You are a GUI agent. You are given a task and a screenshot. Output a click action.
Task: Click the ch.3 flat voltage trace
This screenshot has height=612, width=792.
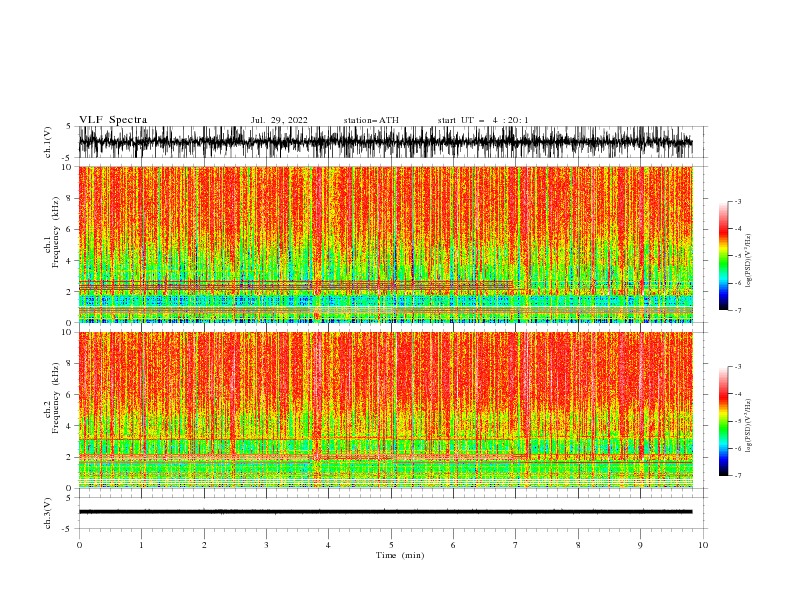click(x=385, y=512)
